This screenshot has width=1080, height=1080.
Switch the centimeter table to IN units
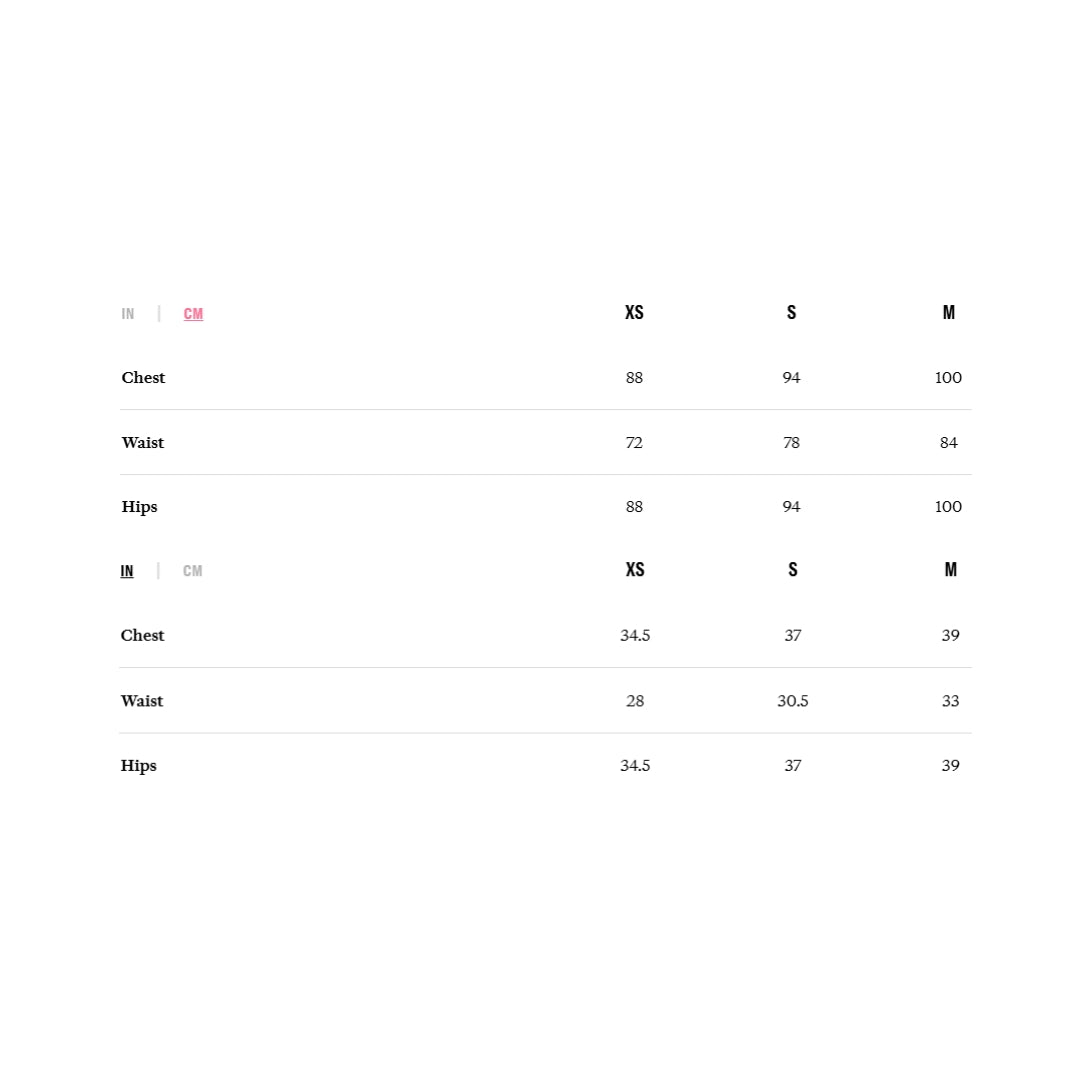coord(128,314)
